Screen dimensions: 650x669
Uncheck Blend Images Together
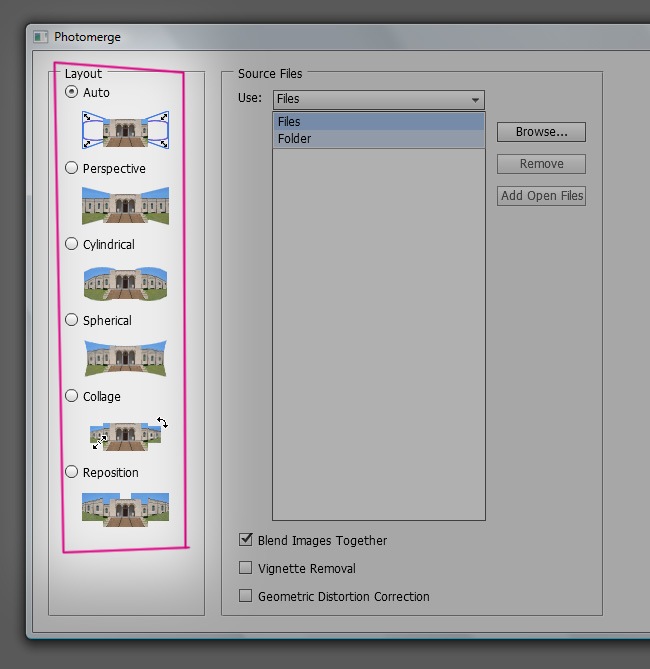[246, 540]
